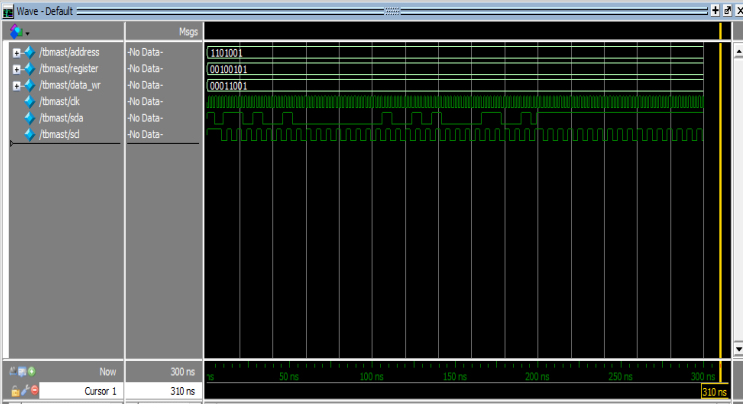
Task: Edit Cursor 1 with the wrench icon
Action: [x=25, y=391]
